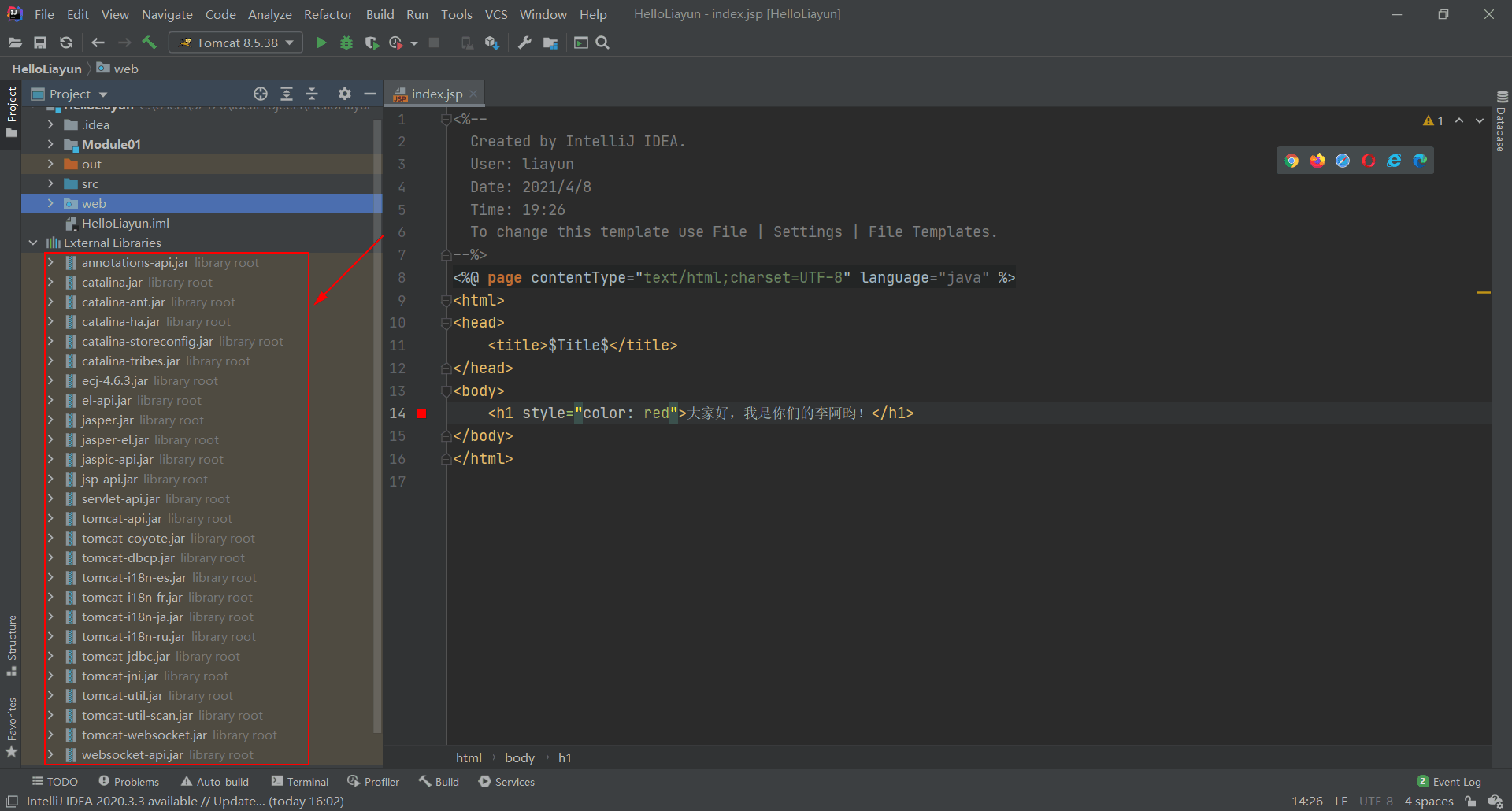Screen dimensions: 1512x811
Task: Preview page in Firefox browser icon
Action: (1317, 161)
